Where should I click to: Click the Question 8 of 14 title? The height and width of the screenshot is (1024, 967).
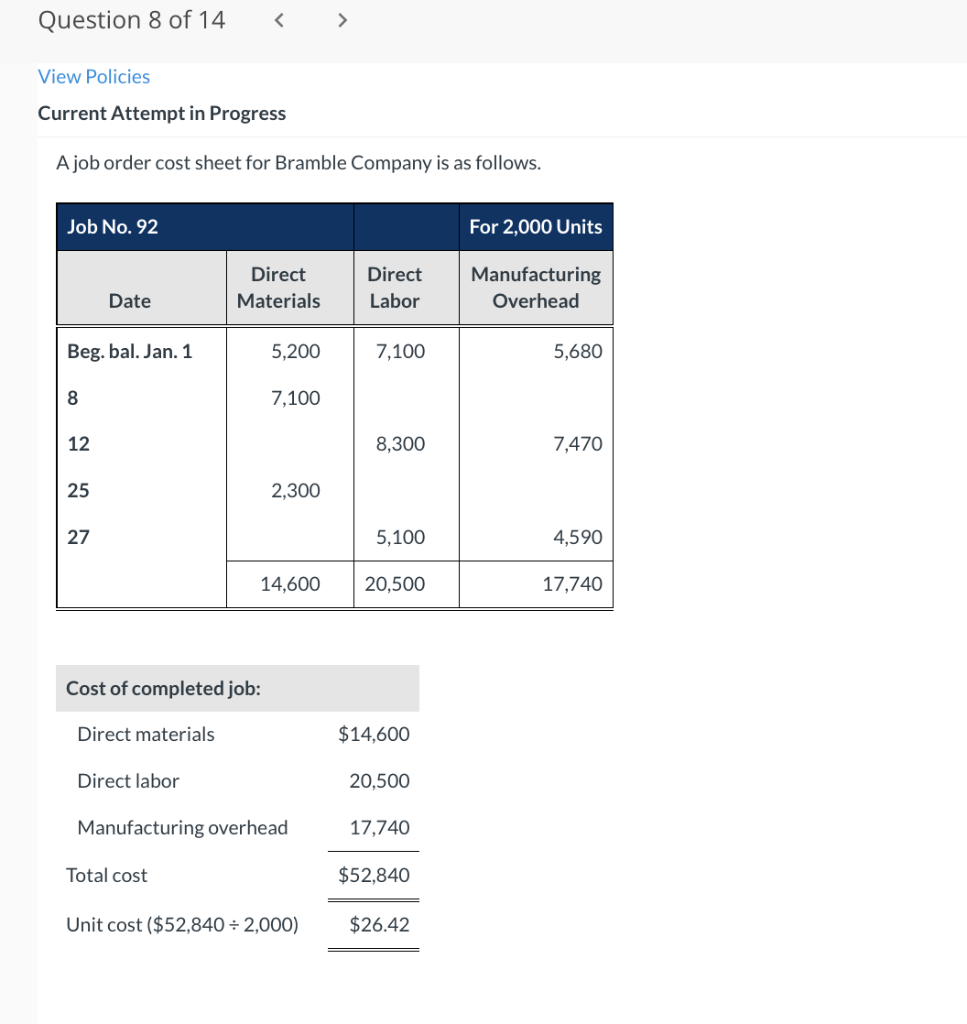[x=131, y=19]
